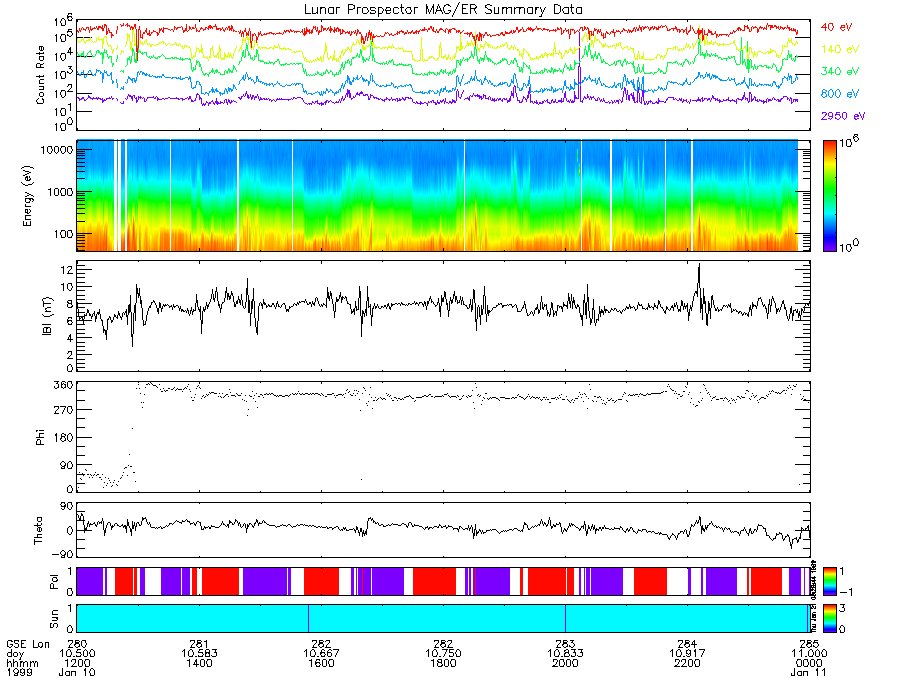The image size is (900, 700).
Task: Click the '360' tick on the Phi axis
Action: (63, 385)
